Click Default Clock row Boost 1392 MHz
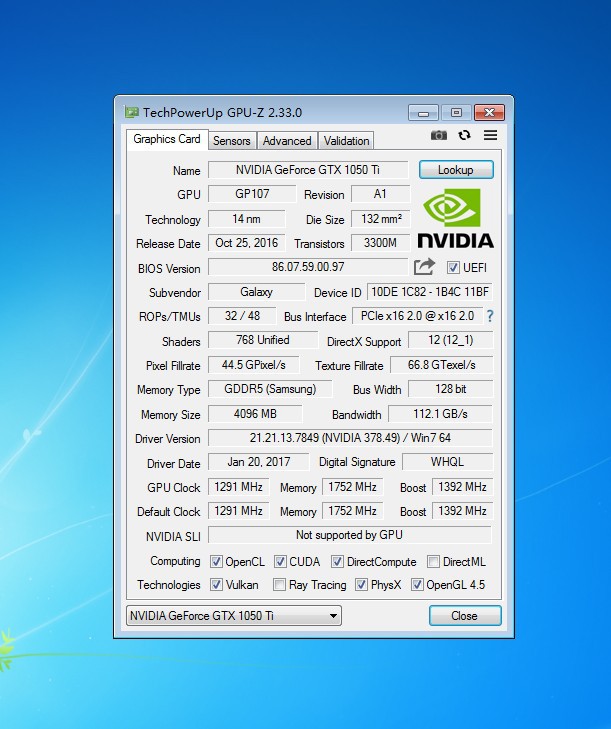The image size is (611, 729). 462,511
